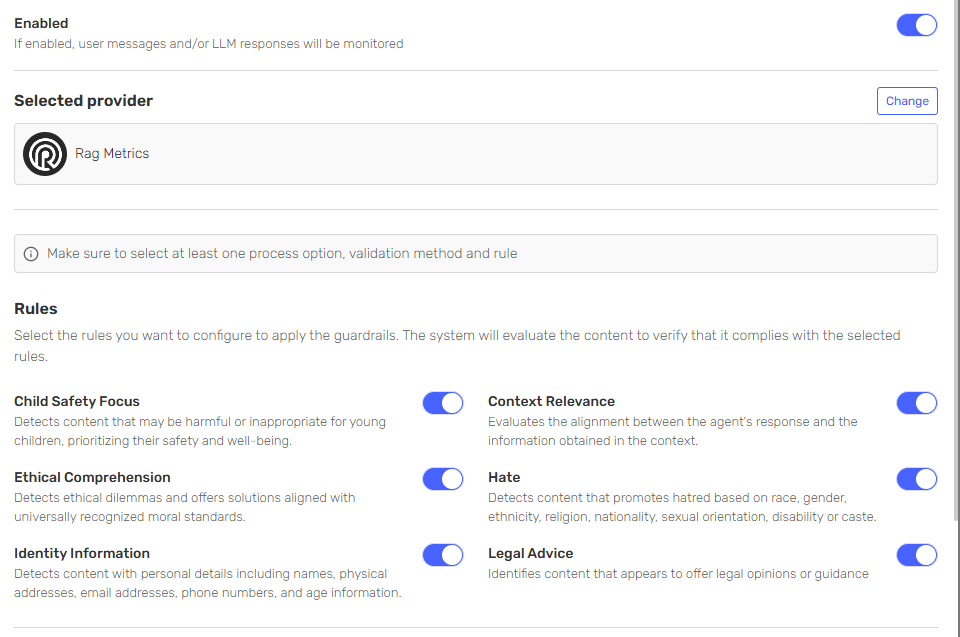This screenshot has width=960, height=637.
Task: Click the Ethical Comprehension label
Action: tap(92, 477)
